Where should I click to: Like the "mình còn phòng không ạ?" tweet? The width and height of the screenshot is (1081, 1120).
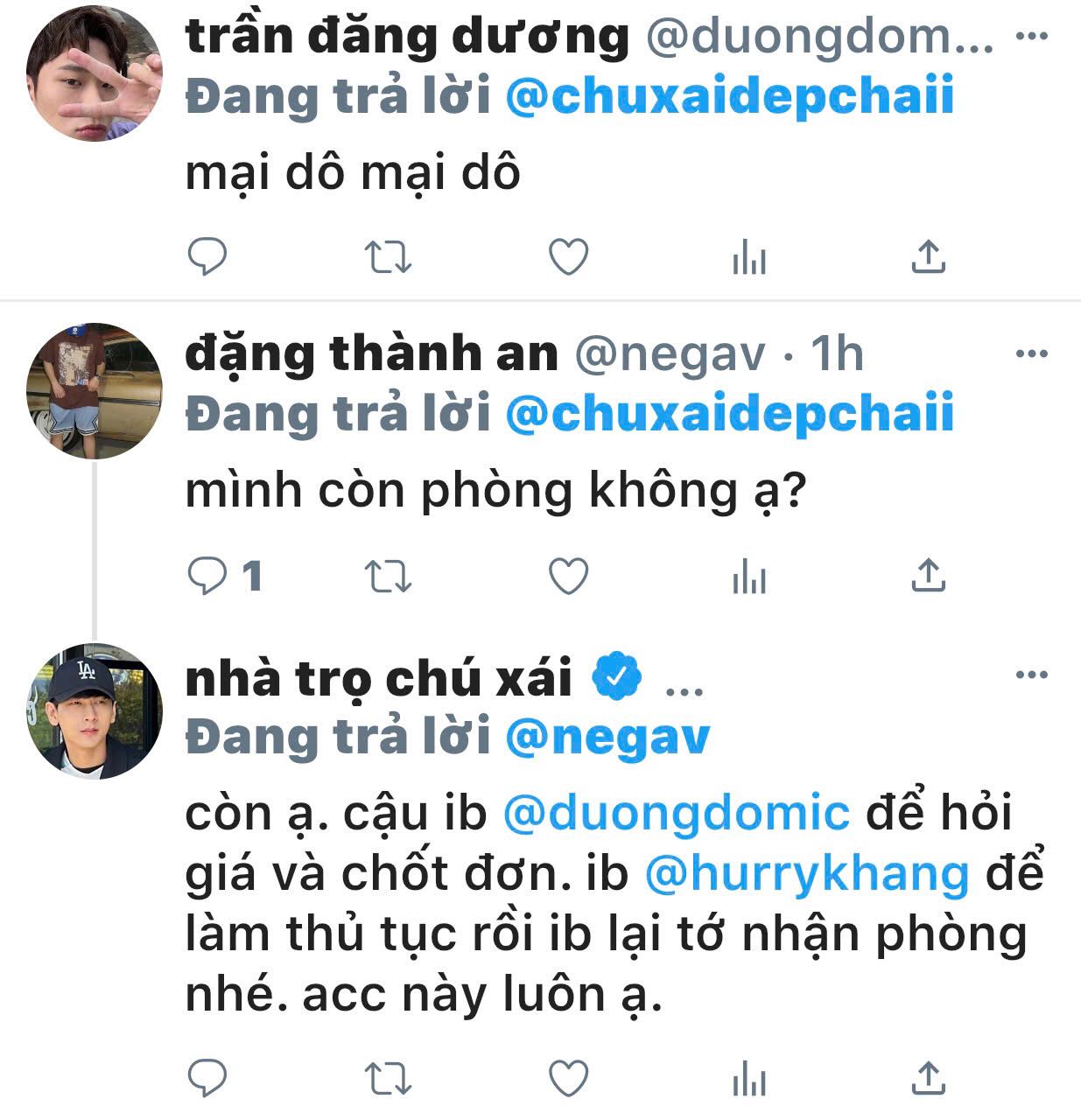click(x=568, y=577)
